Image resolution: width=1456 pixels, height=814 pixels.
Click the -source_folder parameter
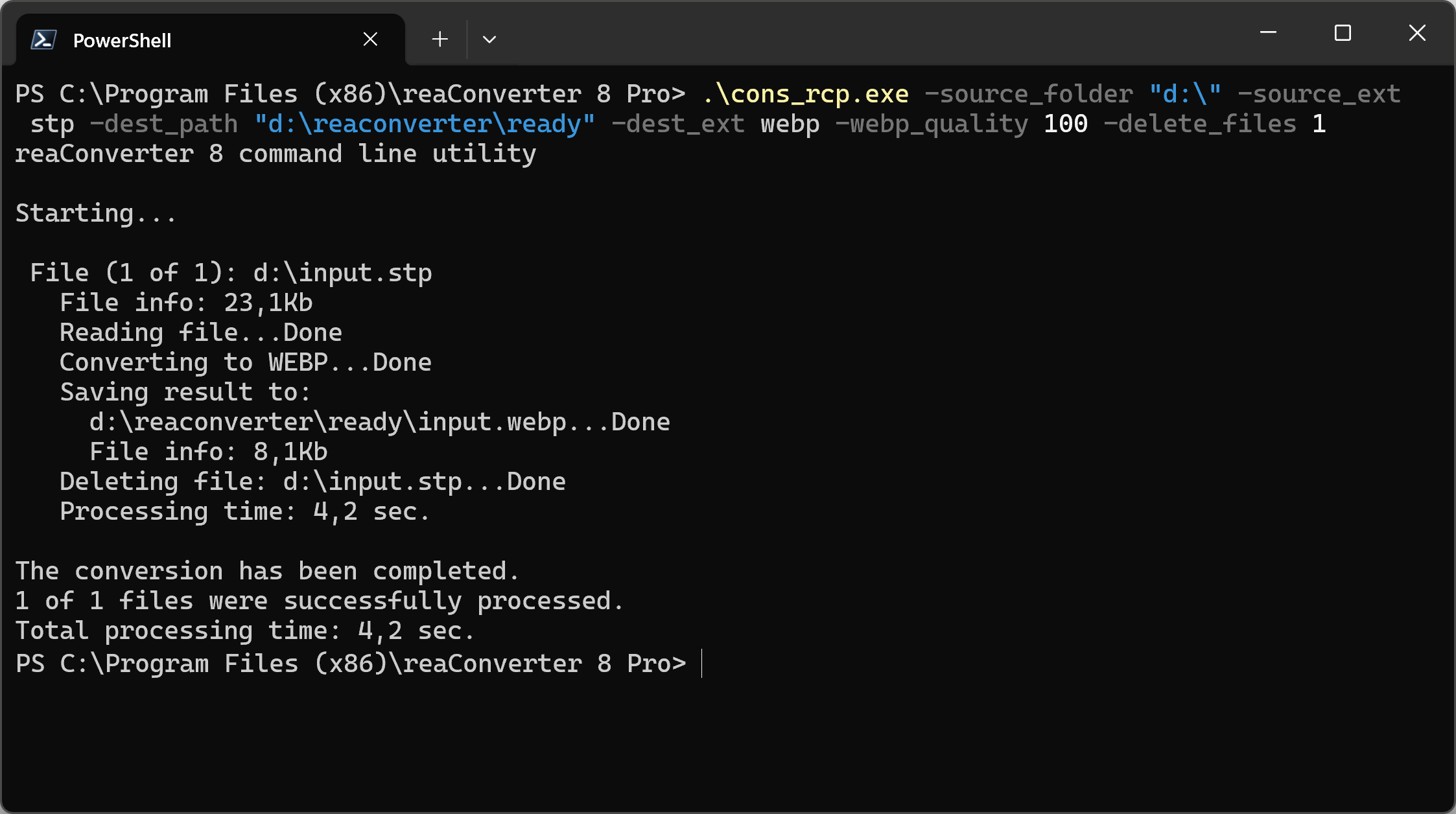coord(1029,94)
